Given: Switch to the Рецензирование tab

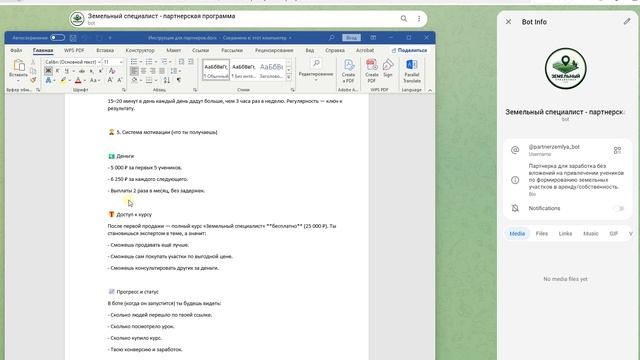Looking at the screenshot, I should tap(274, 50).
